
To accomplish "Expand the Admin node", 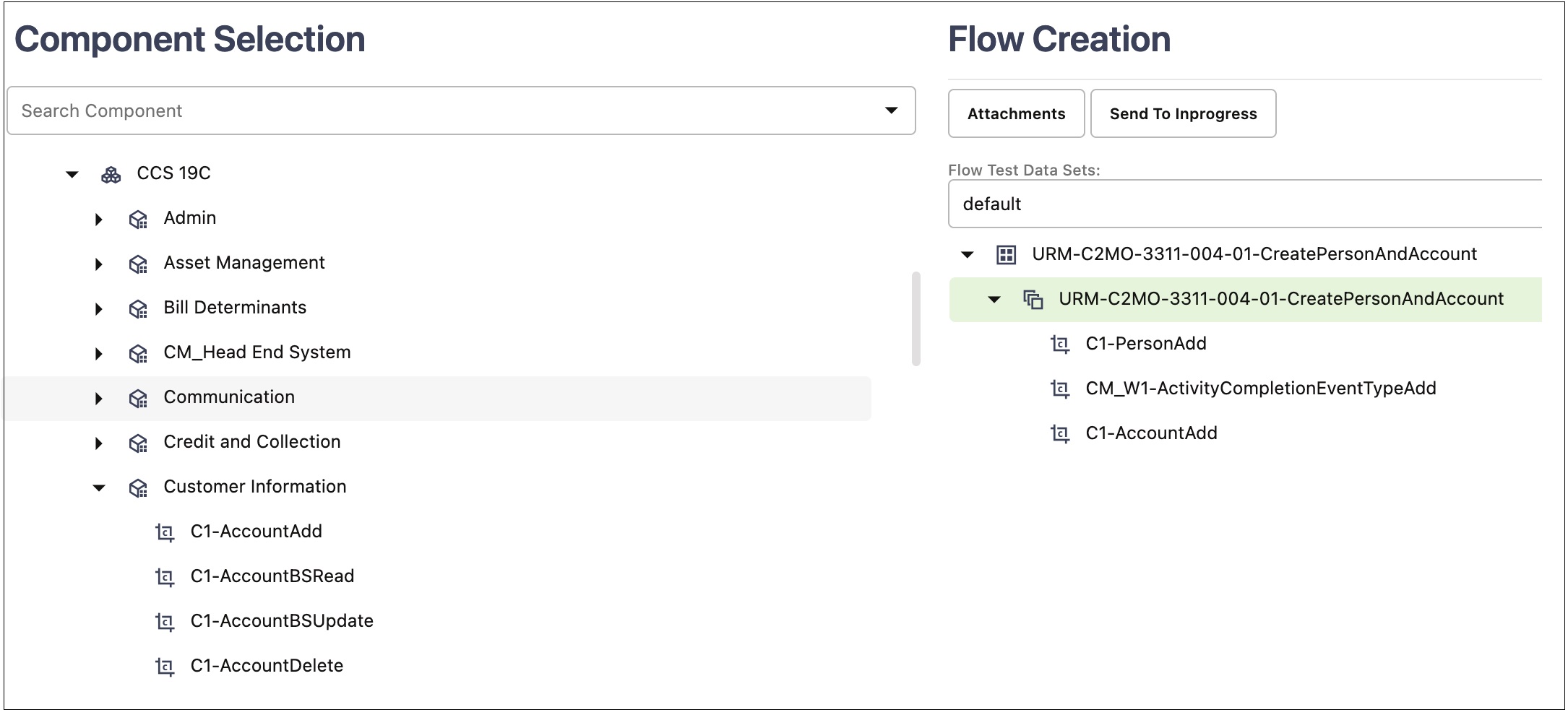I will [99, 219].
